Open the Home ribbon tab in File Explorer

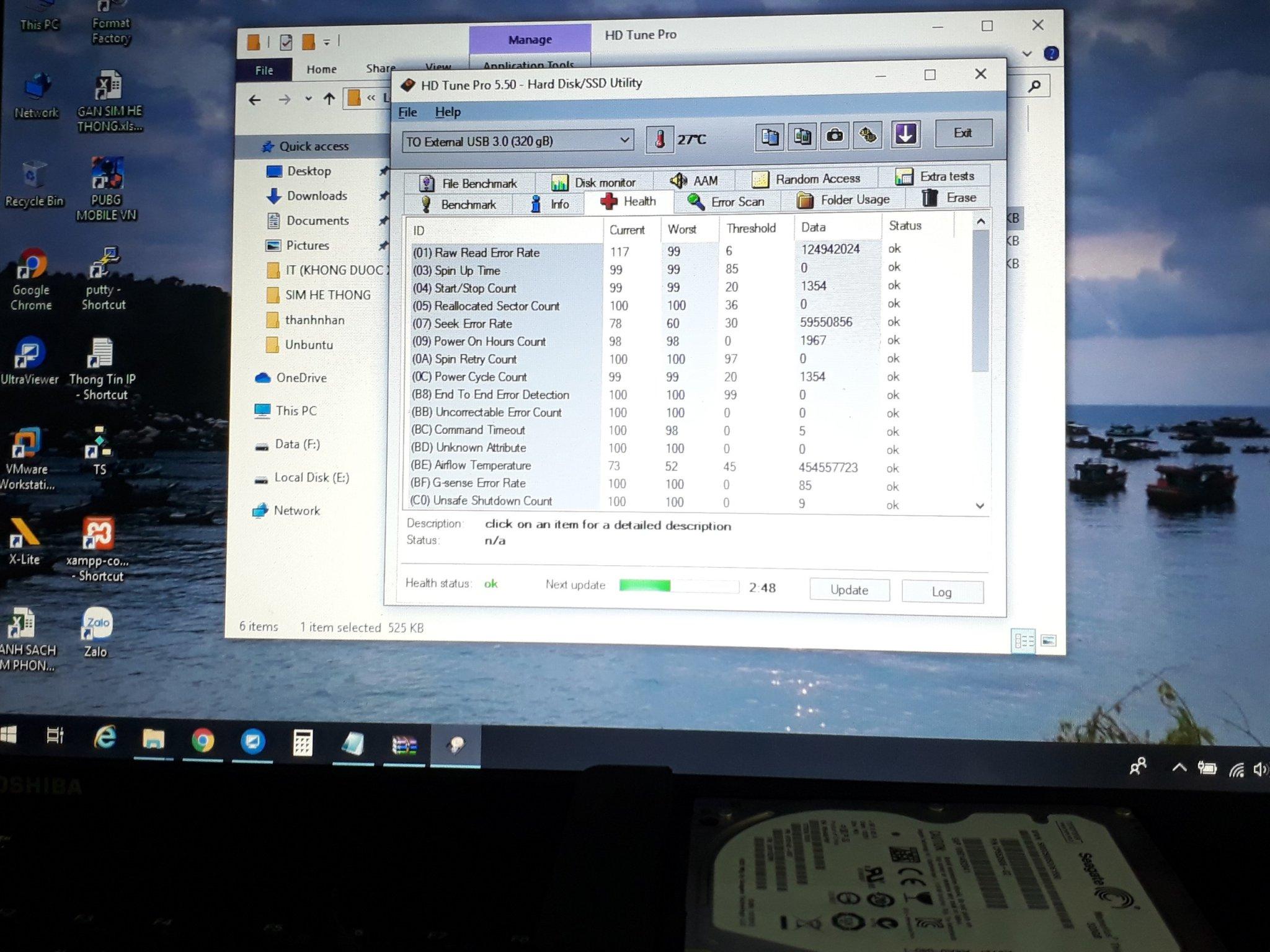tap(321, 69)
